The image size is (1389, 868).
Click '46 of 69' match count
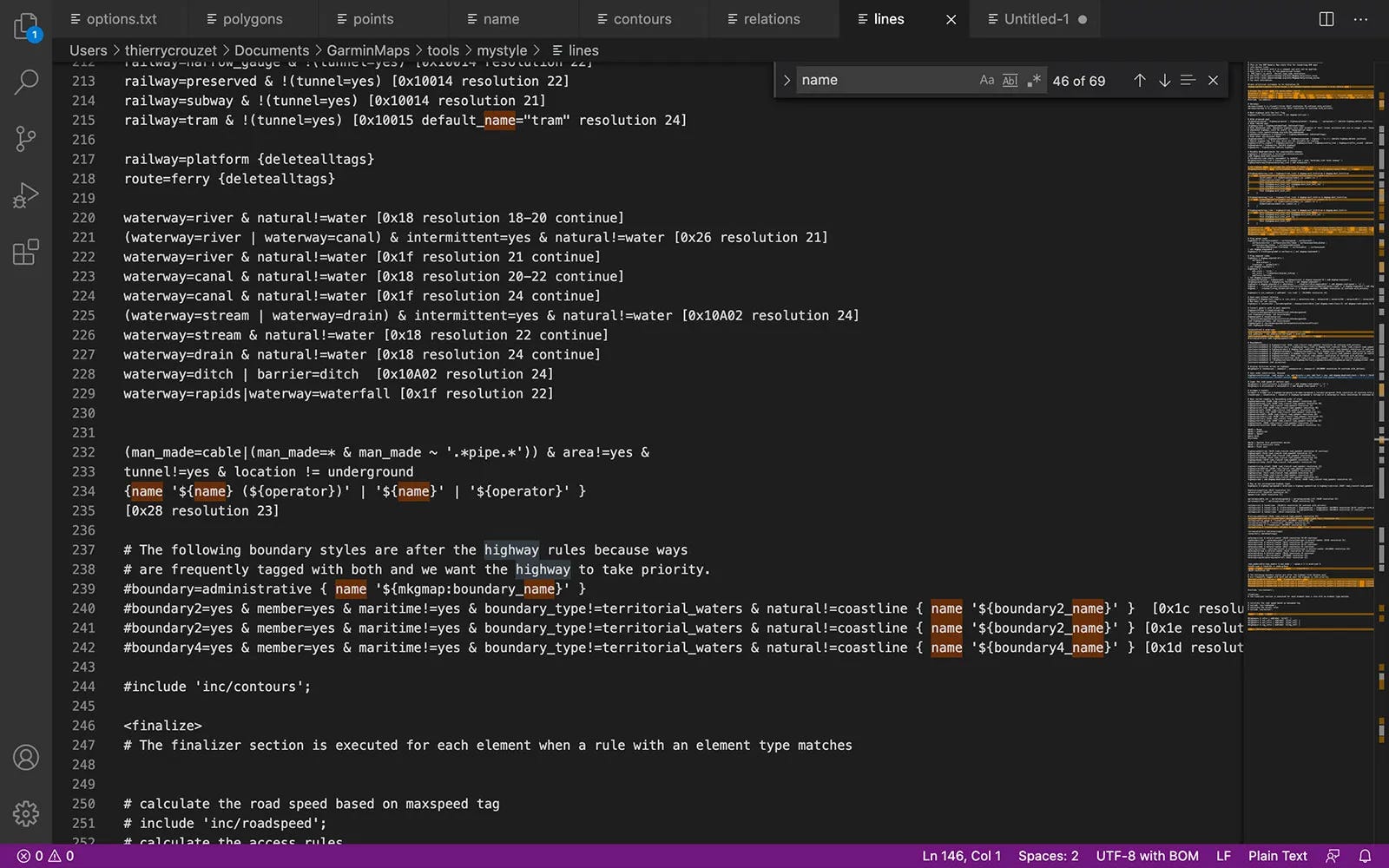coord(1078,81)
